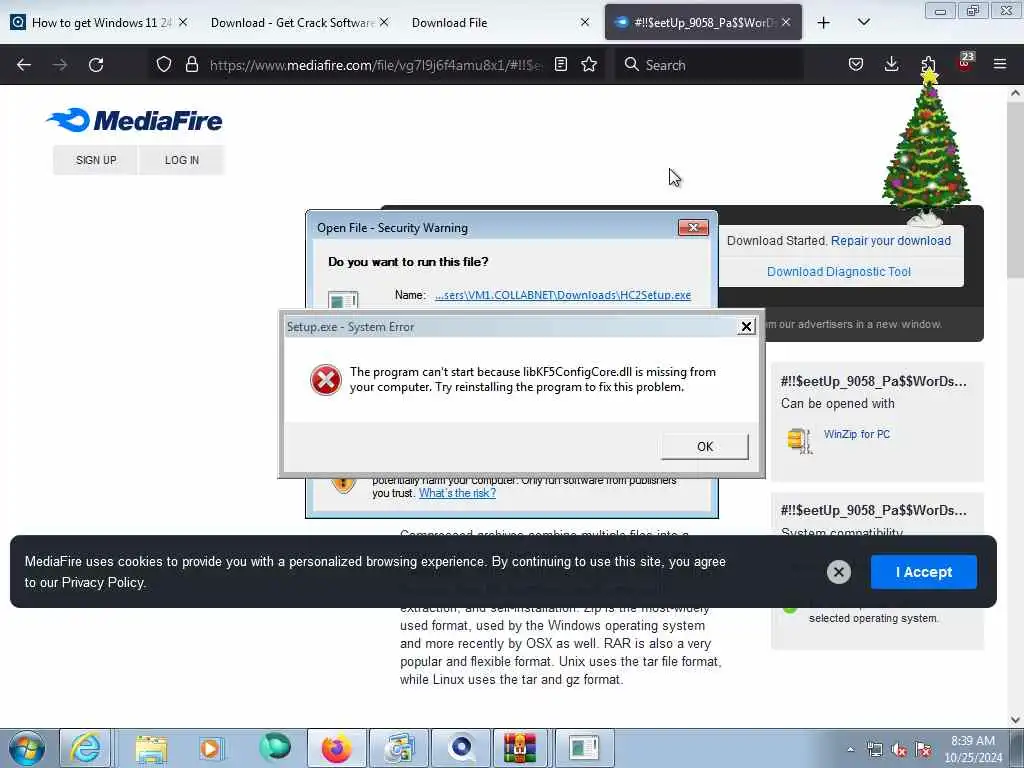Viewport: 1024px width, 768px height.
Task: Click the HC2Setup.exe file path link
Action: 563,295
